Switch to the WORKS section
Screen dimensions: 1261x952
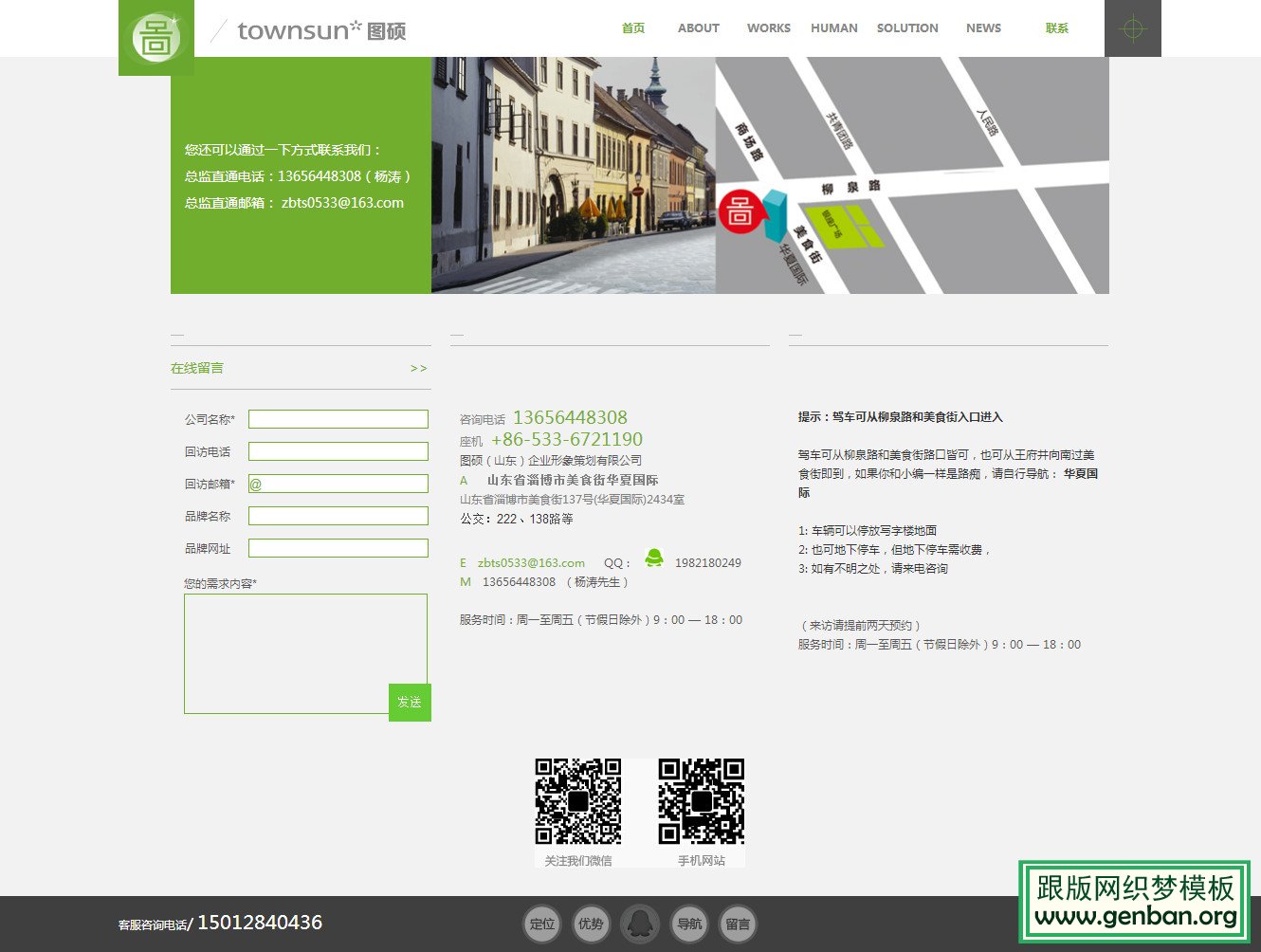[x=769, y=28]
